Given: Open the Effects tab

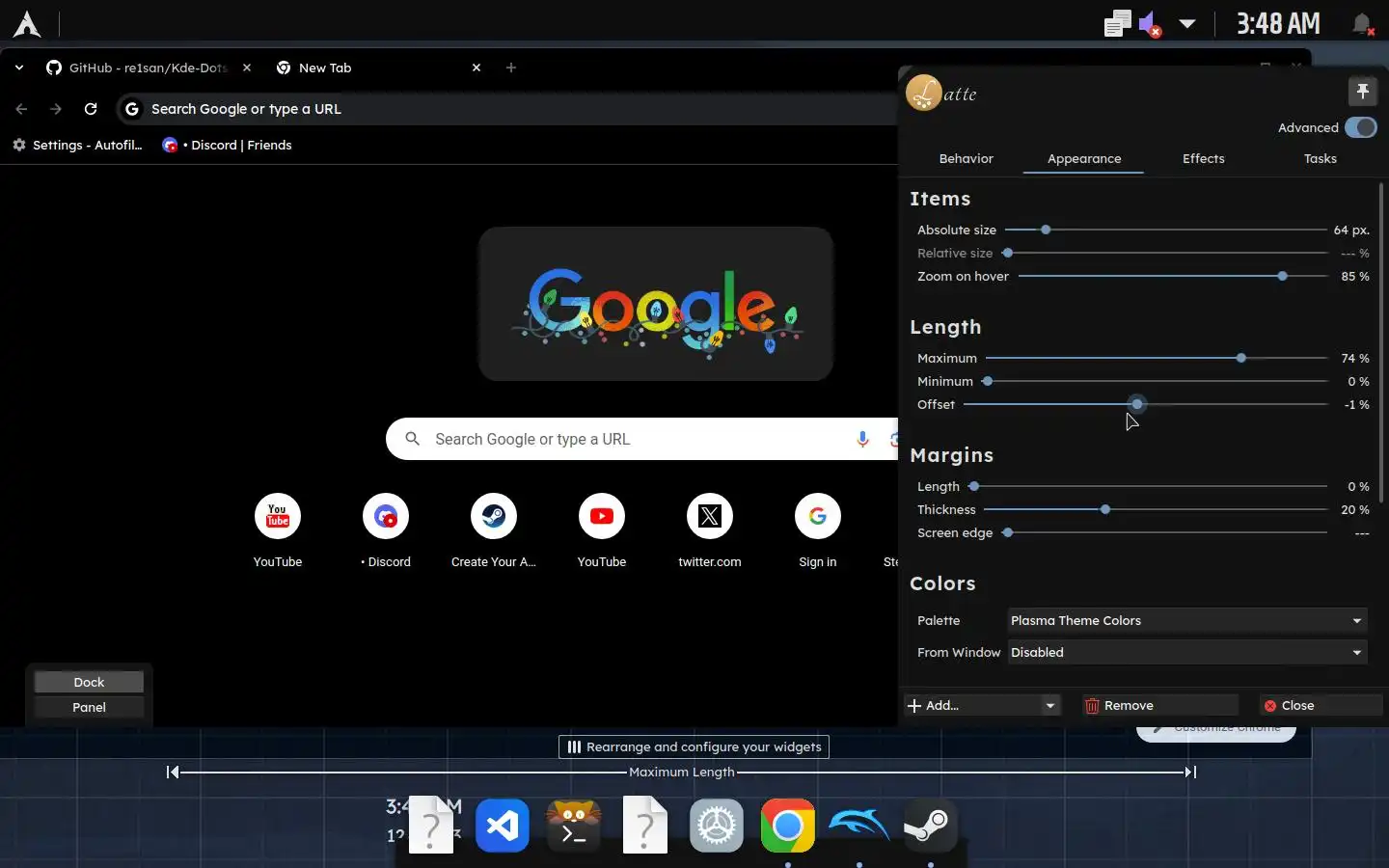Looking at the screenshot, I should [x=1203, y=158].
